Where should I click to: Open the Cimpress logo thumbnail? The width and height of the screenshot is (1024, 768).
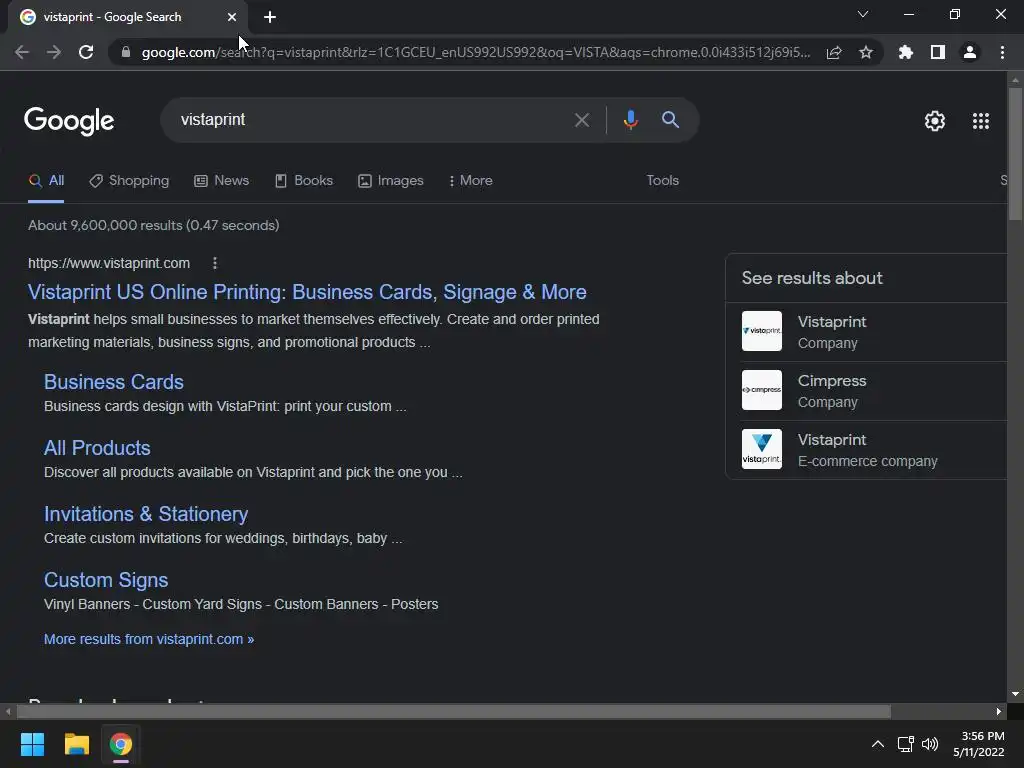pos(761,390)
